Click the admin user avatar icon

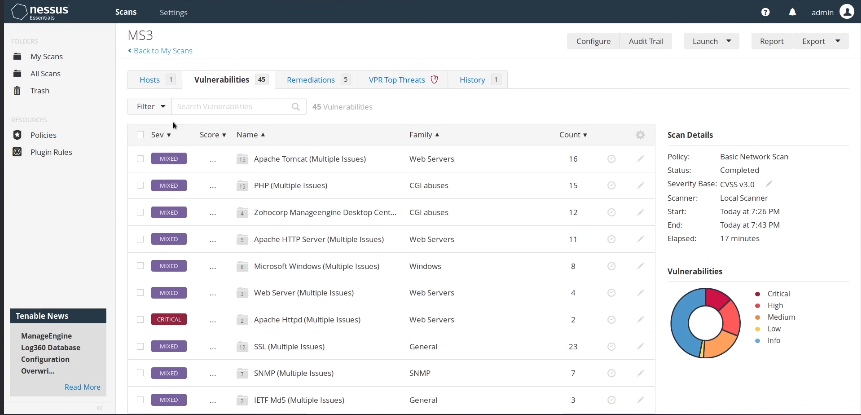(x=846, y=12)
